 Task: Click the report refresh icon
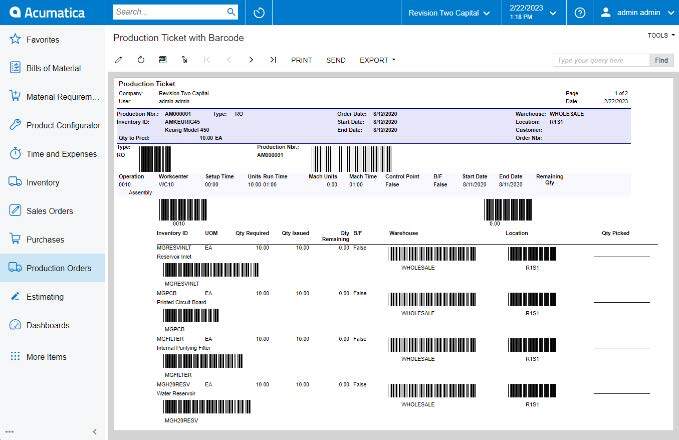(x=141, y=60)
